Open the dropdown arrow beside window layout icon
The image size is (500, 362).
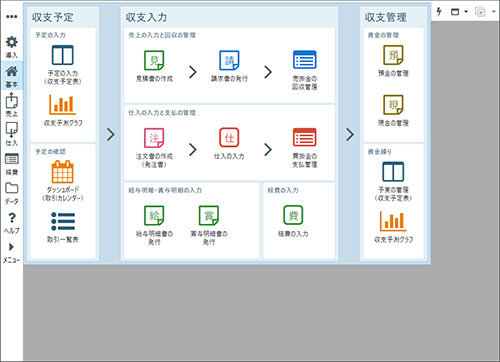click(466, 12)
